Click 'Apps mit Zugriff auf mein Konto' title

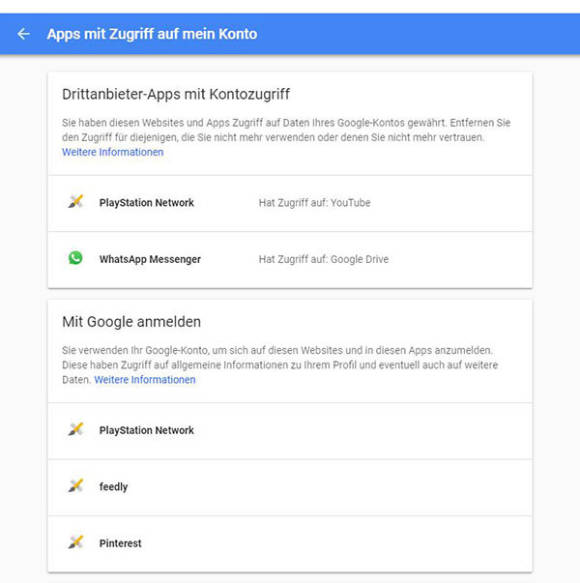tap(152, 34)
